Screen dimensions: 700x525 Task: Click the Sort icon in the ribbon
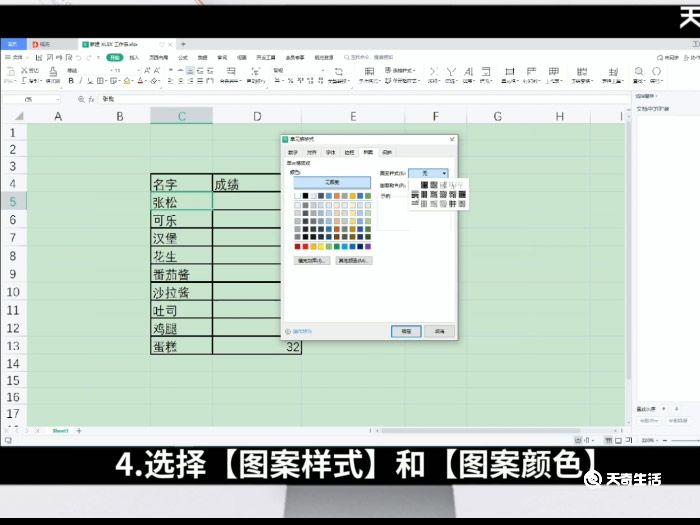(x=468, y=71)
